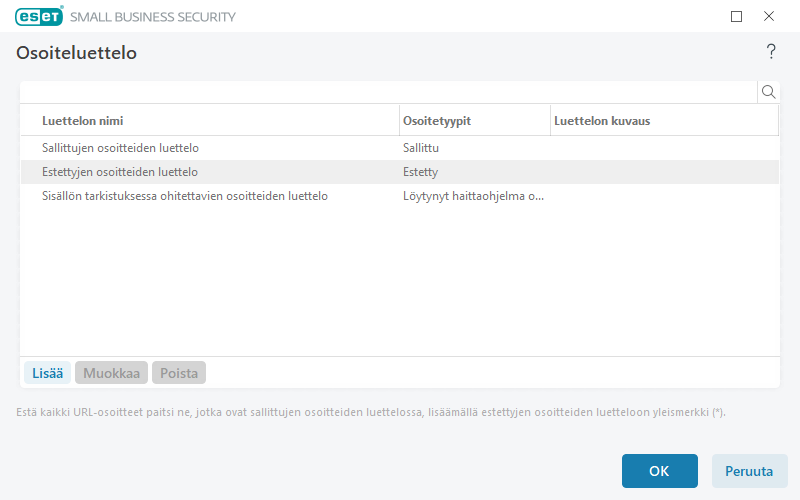Click the Estetty address type cell

tap(420, 172)
